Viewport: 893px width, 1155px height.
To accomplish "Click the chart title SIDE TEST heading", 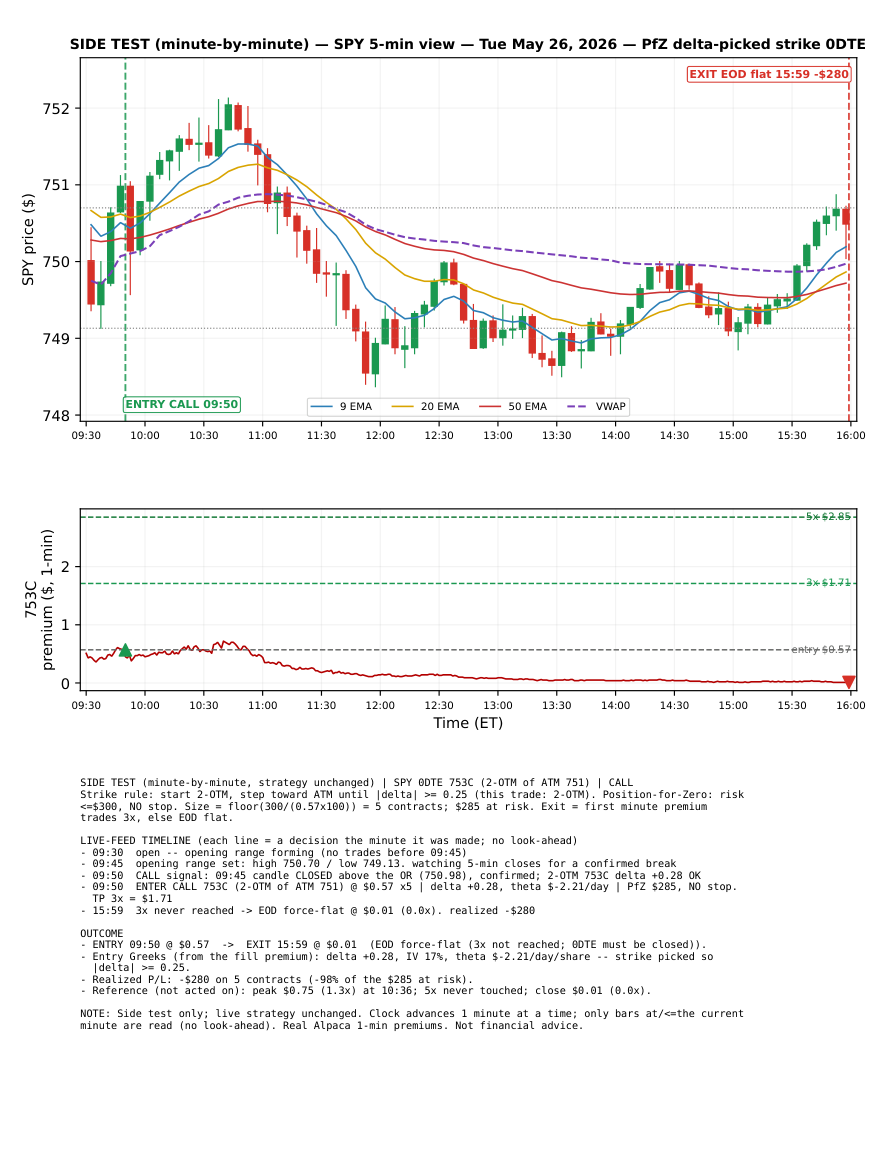I will [468, 44].
